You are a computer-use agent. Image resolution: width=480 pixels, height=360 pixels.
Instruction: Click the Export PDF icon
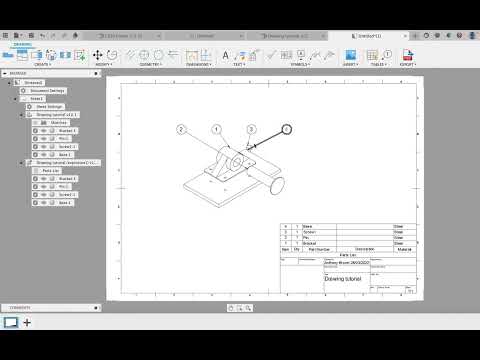pyautogui.click(x=407, y=55)
